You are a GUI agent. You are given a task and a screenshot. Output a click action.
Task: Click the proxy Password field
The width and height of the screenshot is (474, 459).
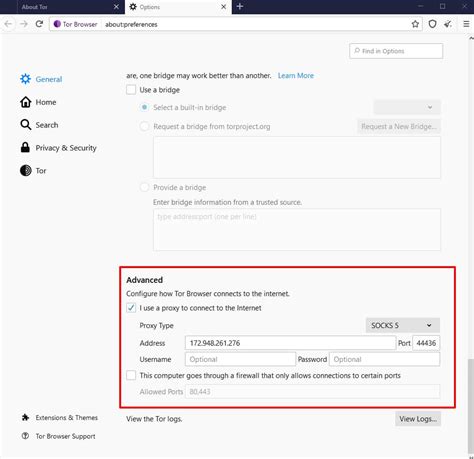point(384,359)
